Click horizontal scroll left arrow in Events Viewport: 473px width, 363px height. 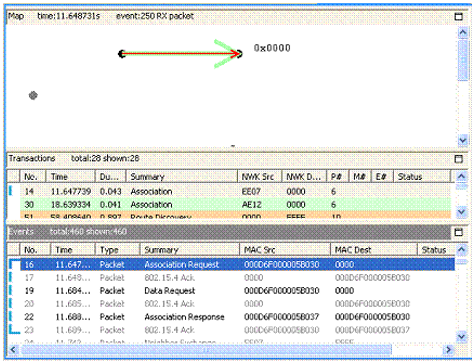point(13,350)
